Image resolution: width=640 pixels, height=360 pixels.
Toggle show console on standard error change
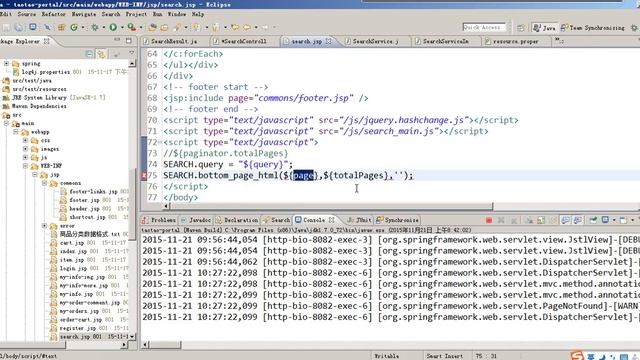[x=578, y=220]
